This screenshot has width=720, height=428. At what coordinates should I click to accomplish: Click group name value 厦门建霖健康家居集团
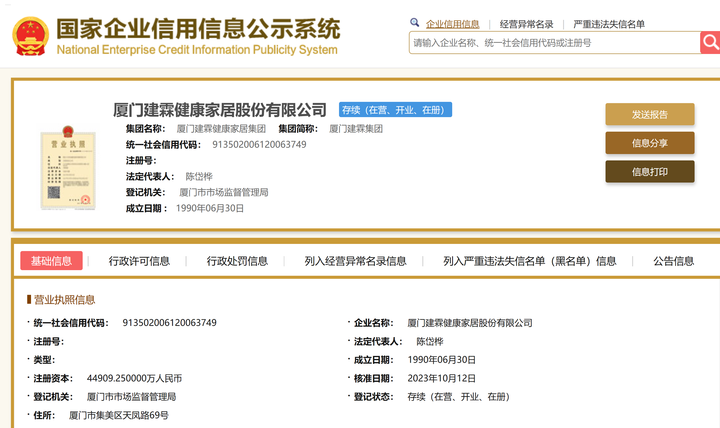click(221, 129)
